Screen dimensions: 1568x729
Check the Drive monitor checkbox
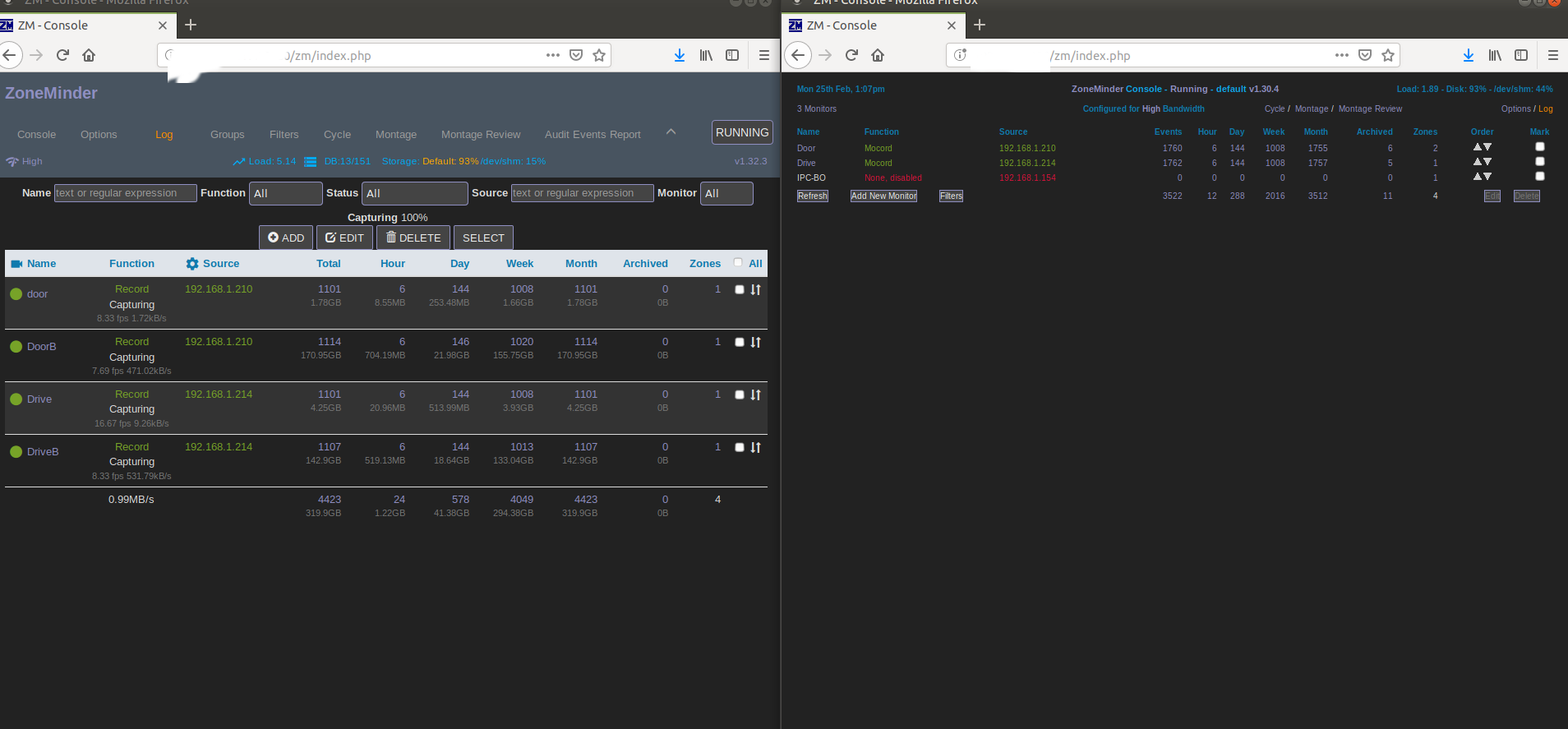pyautogui.click(x=740, y=394)
